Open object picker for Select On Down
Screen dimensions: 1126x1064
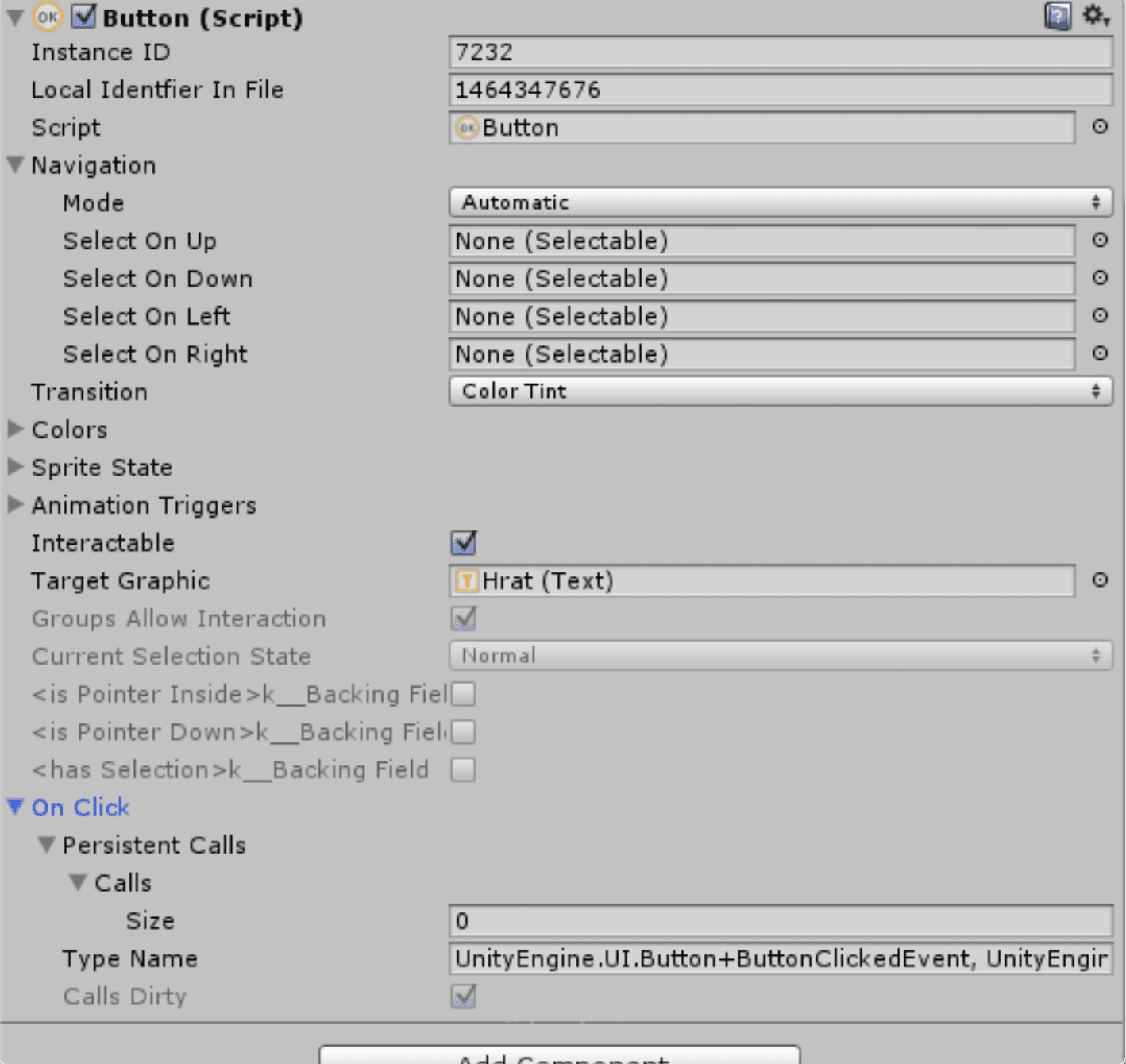pos(1100,278)
